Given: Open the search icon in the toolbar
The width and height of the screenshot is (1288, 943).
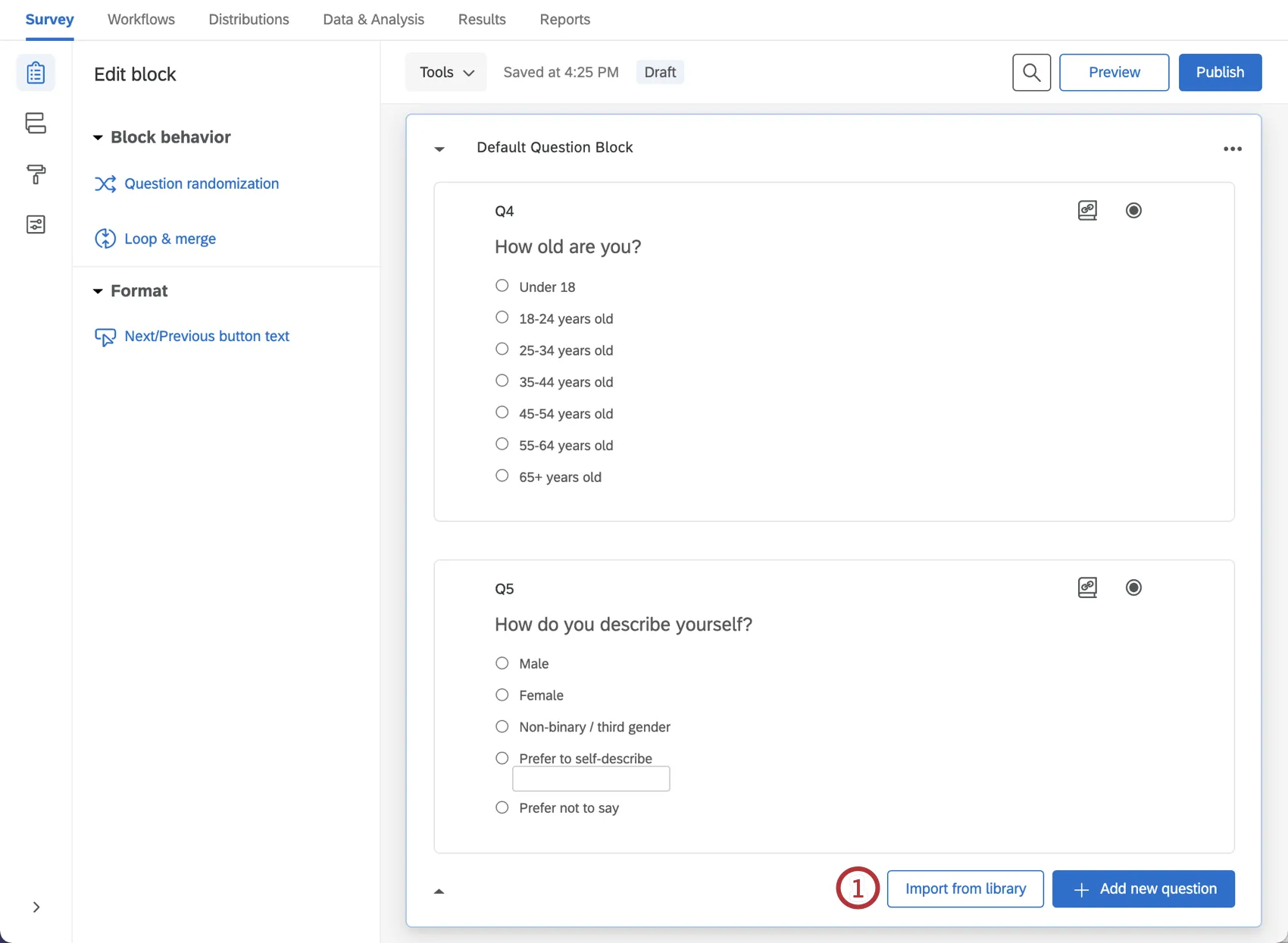Looking at the screenshot, I should click(x=1031, y=72).
